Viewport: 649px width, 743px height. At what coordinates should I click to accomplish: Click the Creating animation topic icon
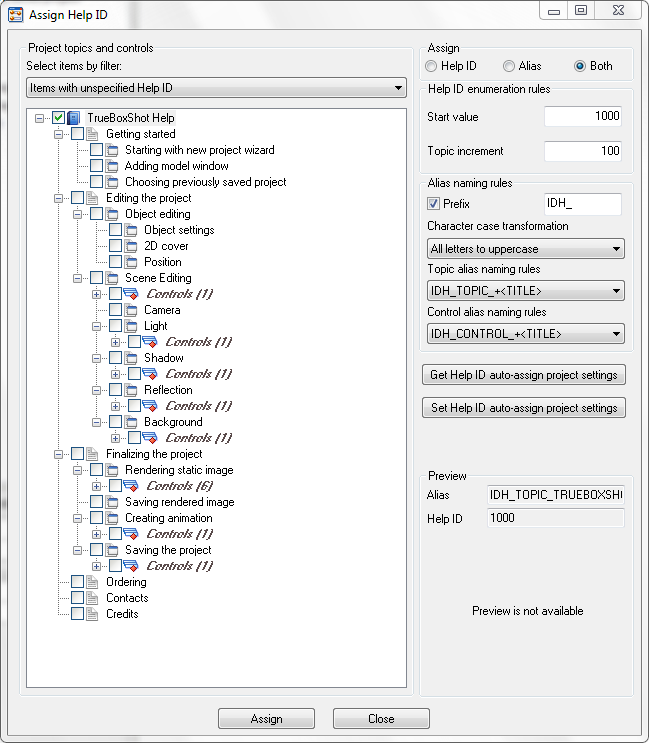[112, 518]
